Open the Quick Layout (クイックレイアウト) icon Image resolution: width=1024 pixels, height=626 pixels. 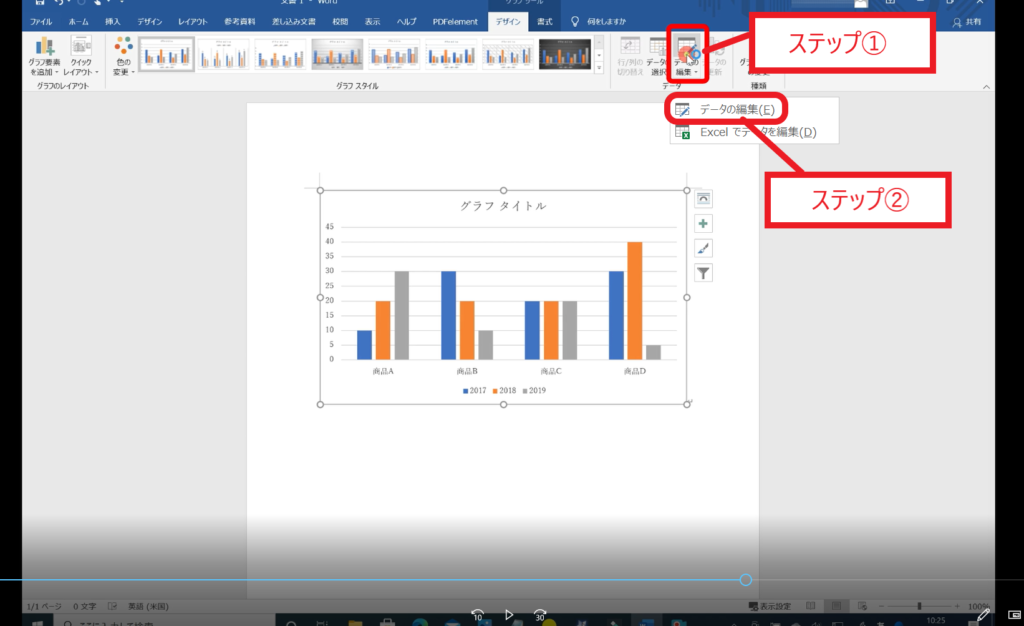coord(81,52)
